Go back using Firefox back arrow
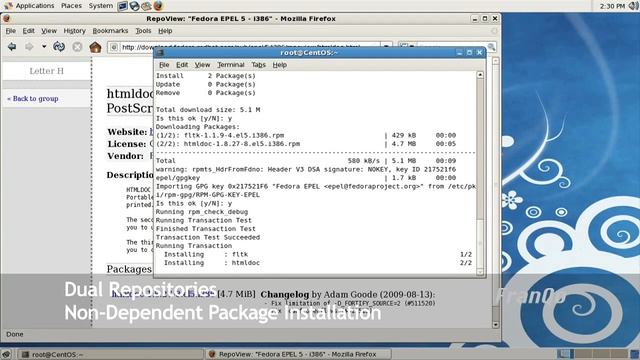640x360 pixels. click(x=12, y=47)
